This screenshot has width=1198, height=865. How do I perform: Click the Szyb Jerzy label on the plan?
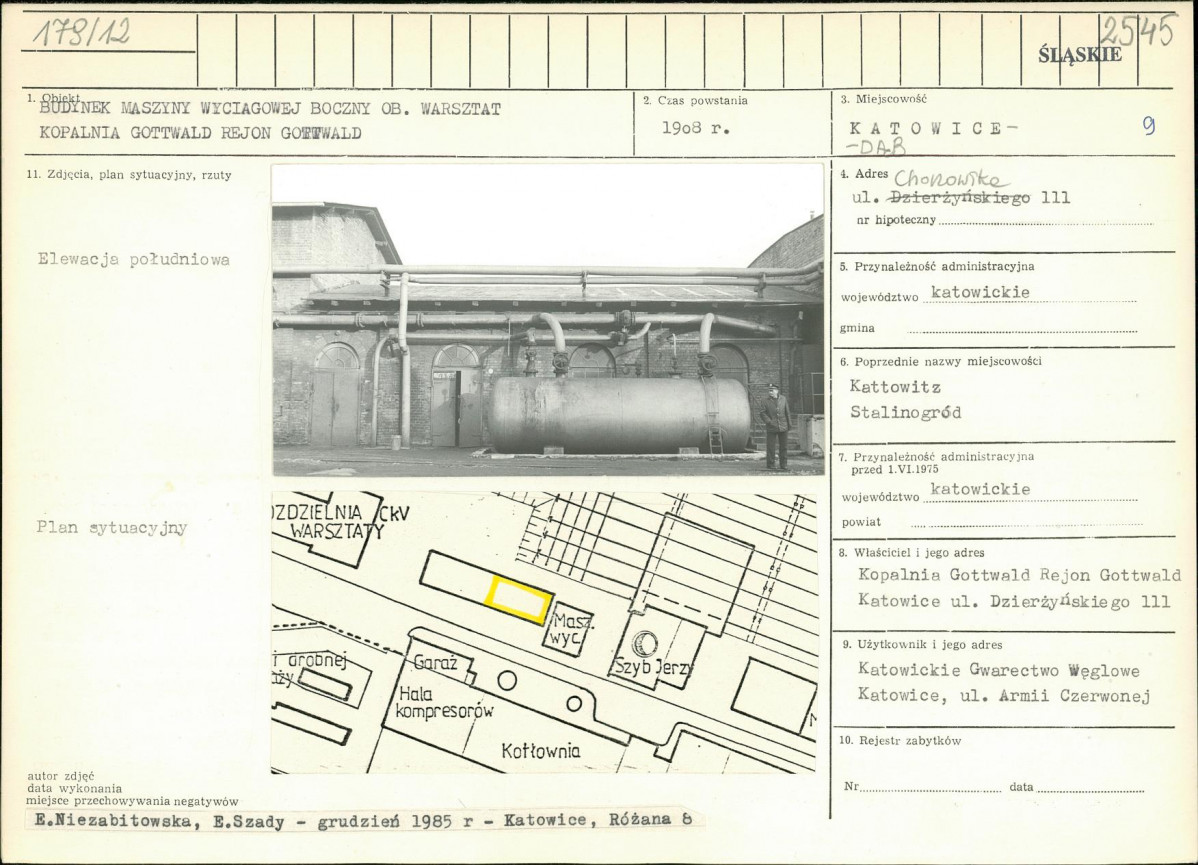[653, 668]
